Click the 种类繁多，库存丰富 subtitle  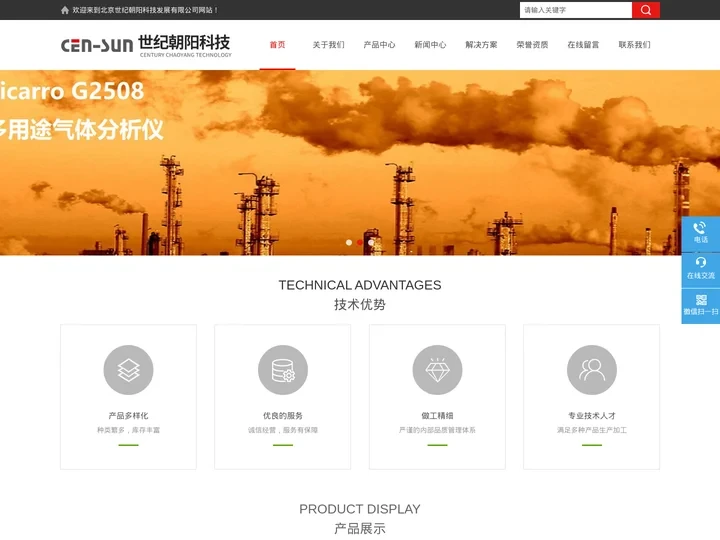129,430
